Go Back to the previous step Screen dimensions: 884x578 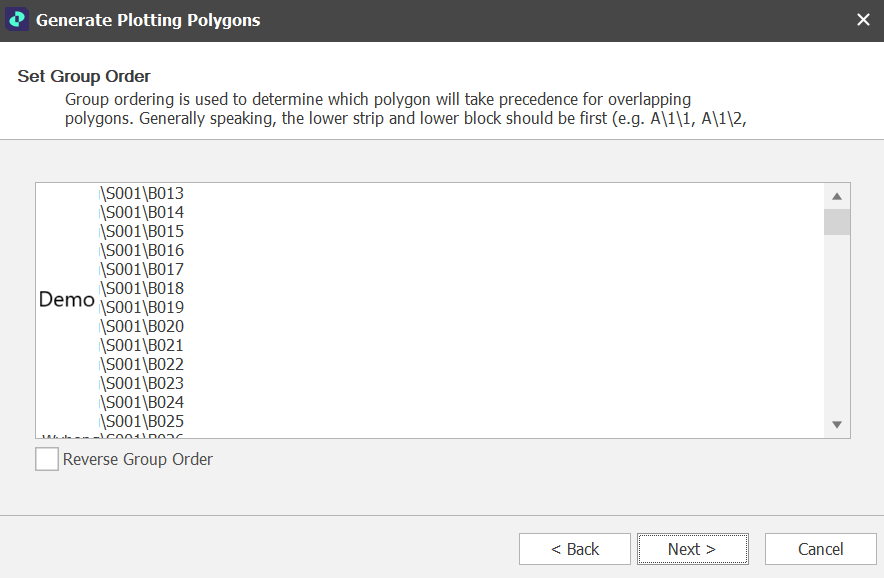point(575,549)
